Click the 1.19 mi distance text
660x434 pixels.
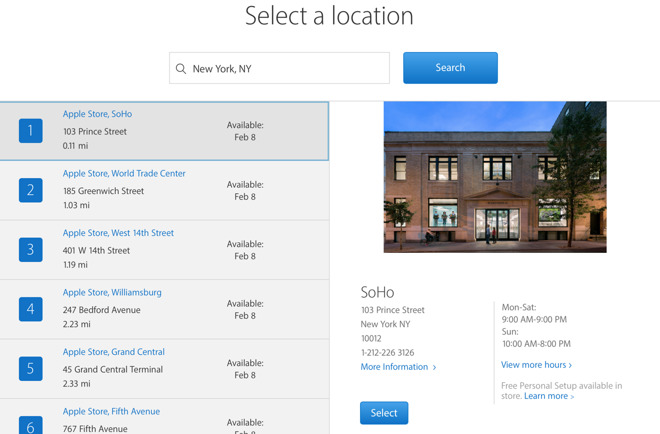pyautogui.click(x=75, y=265)
